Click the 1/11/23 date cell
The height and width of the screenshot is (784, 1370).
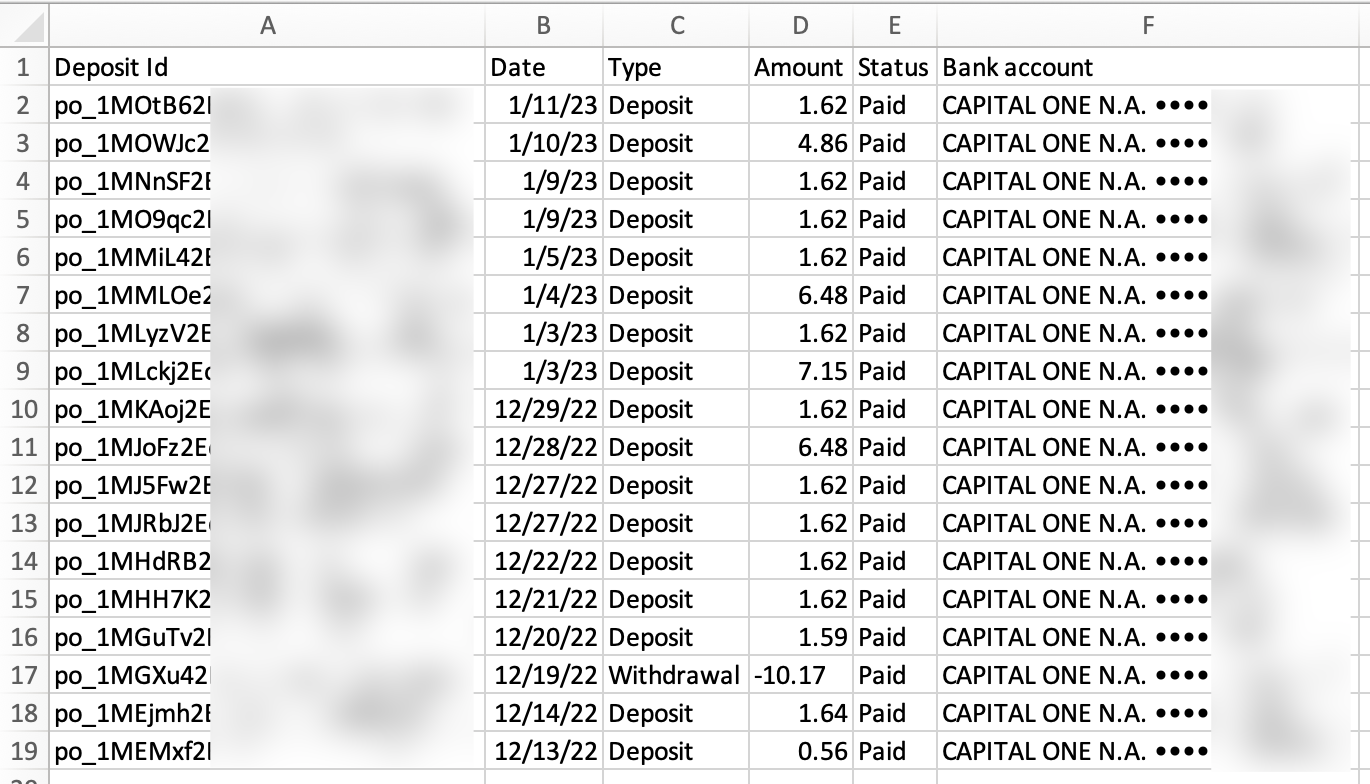click(552, 106)
